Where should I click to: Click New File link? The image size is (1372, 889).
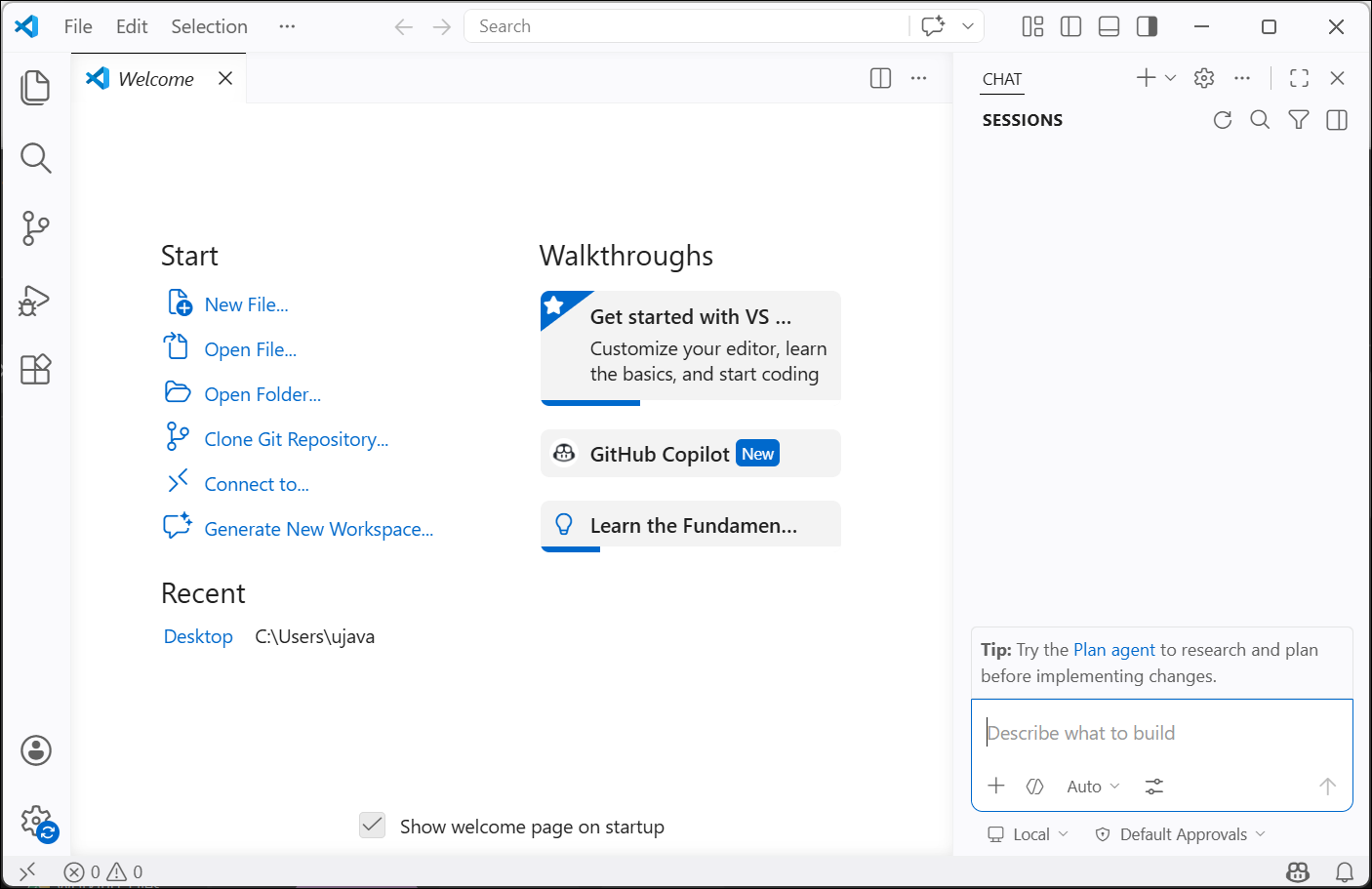(247, 305)
